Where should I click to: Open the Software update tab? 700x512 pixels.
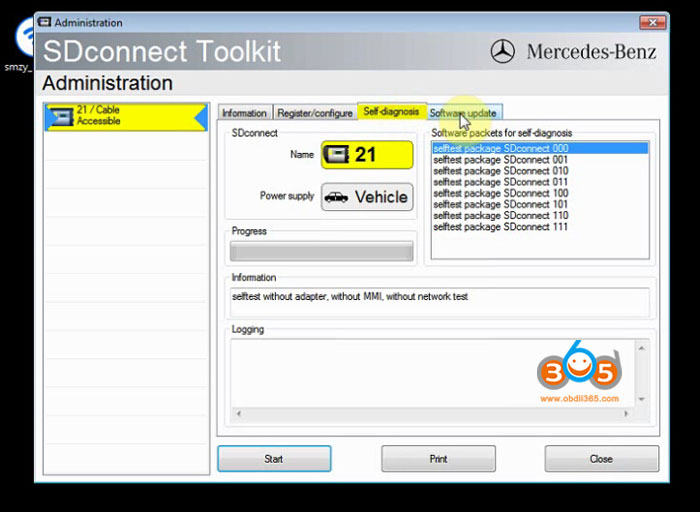click(x=463, y=113)
